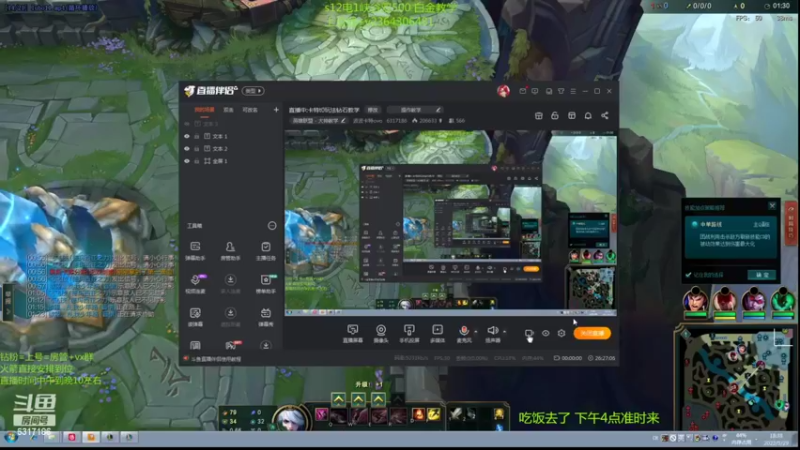Level up the second ability arrow in game HUD

click(358, 399)
